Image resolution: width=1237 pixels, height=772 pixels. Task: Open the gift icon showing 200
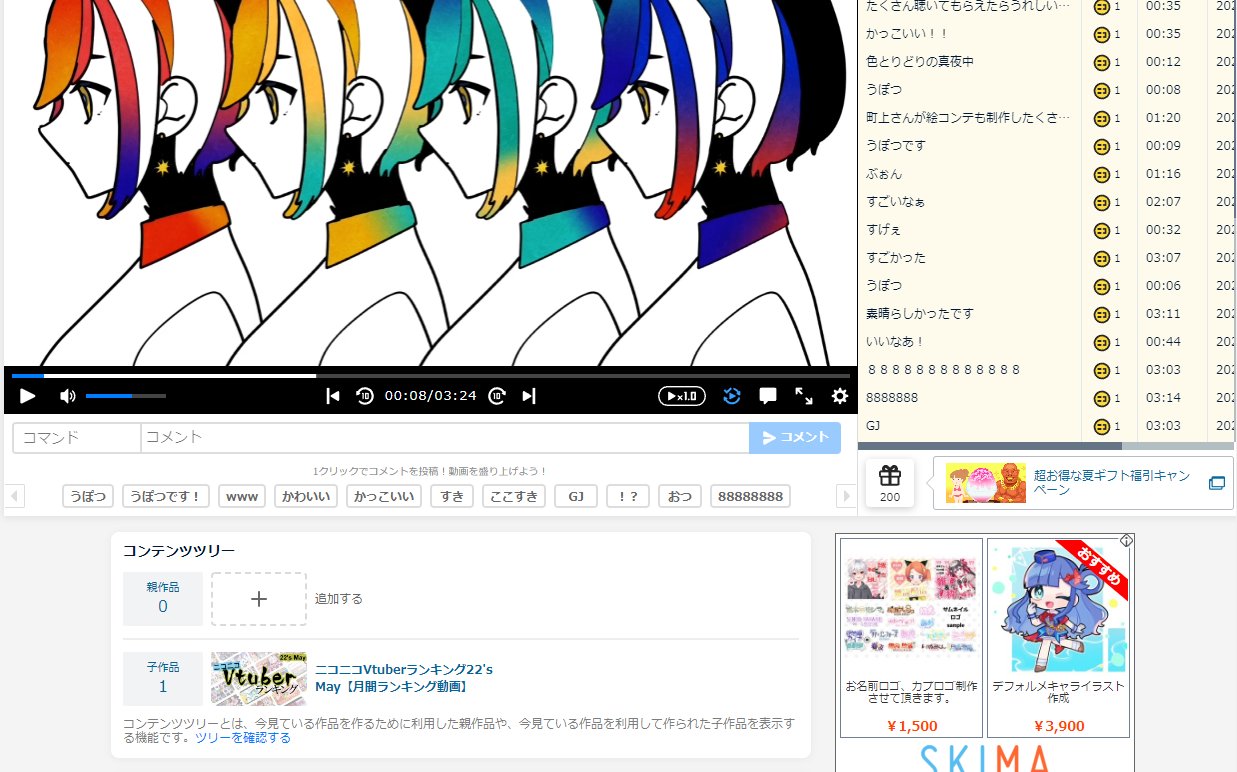pos(890,483)
